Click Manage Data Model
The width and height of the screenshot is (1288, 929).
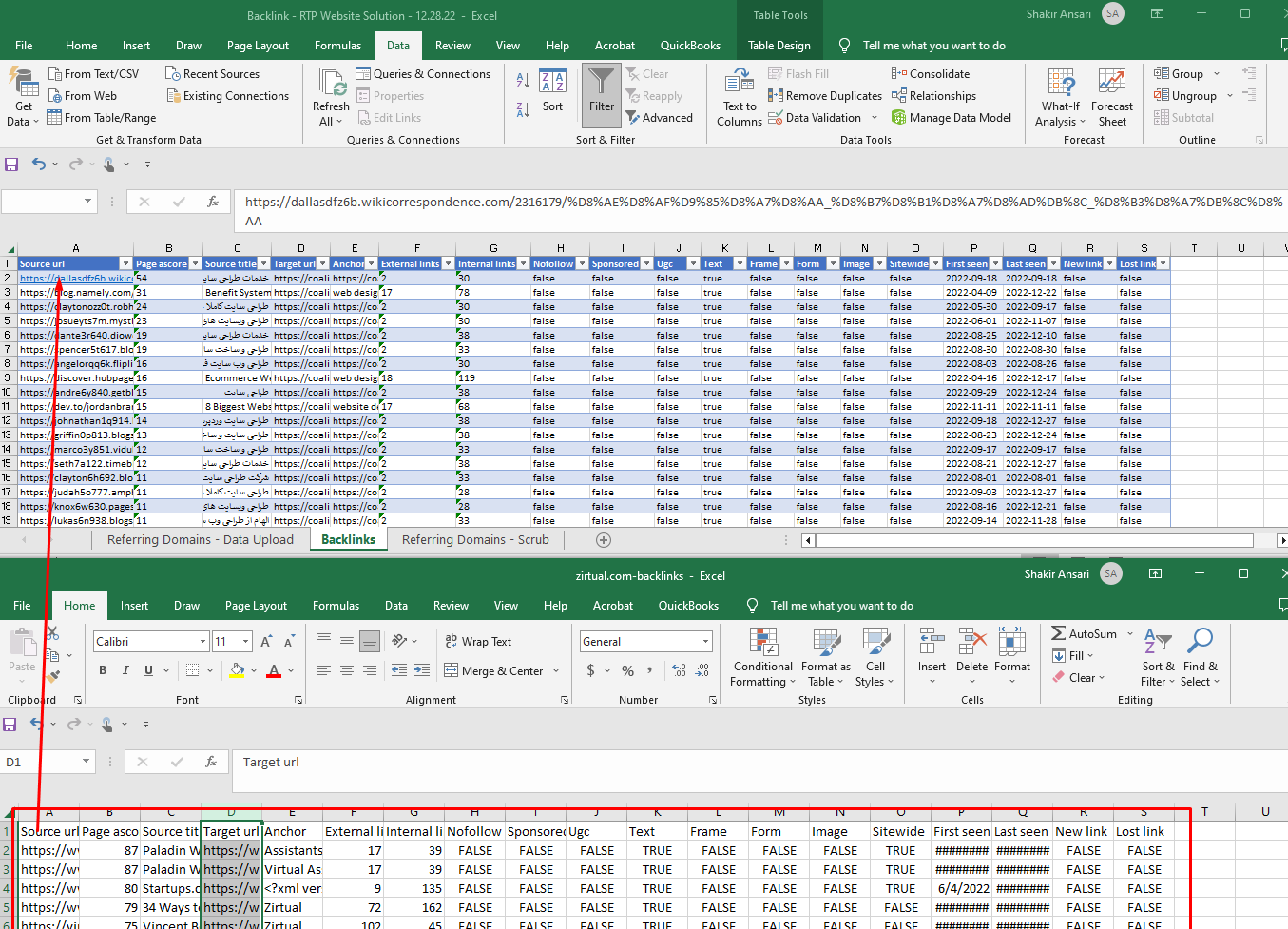[952, 118]
